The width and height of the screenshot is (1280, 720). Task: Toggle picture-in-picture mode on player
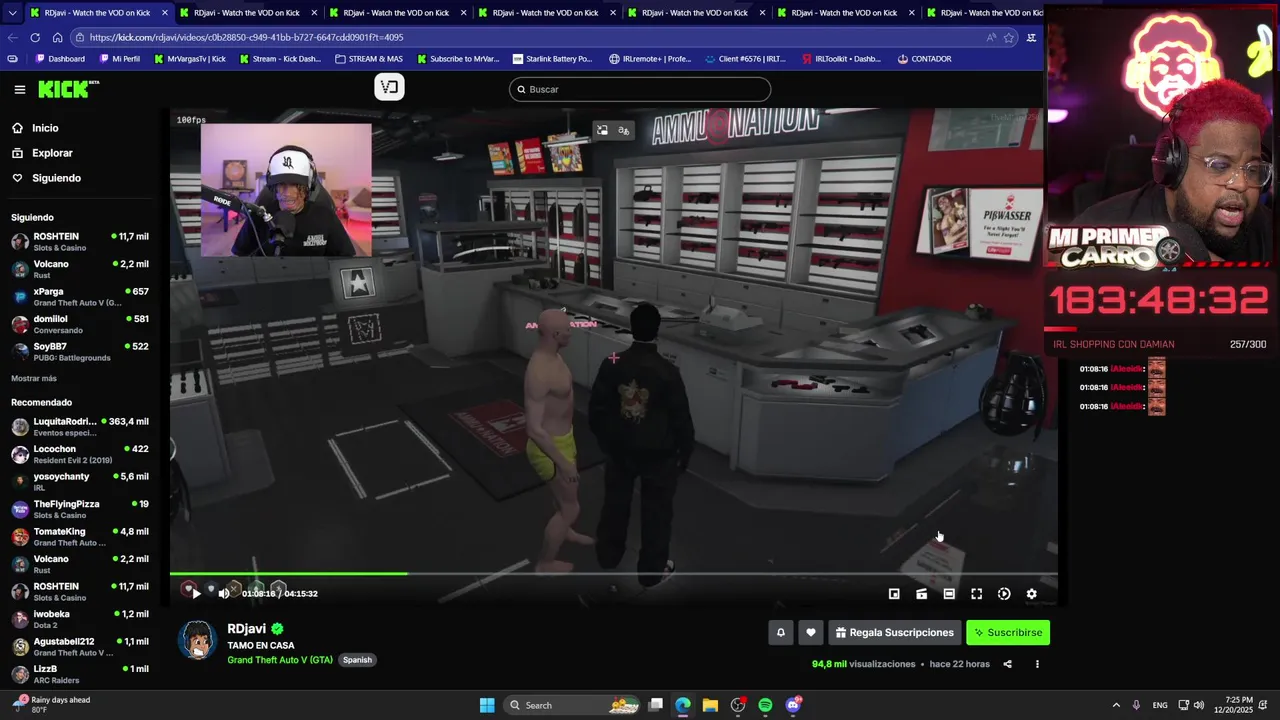tap(894, 593)
